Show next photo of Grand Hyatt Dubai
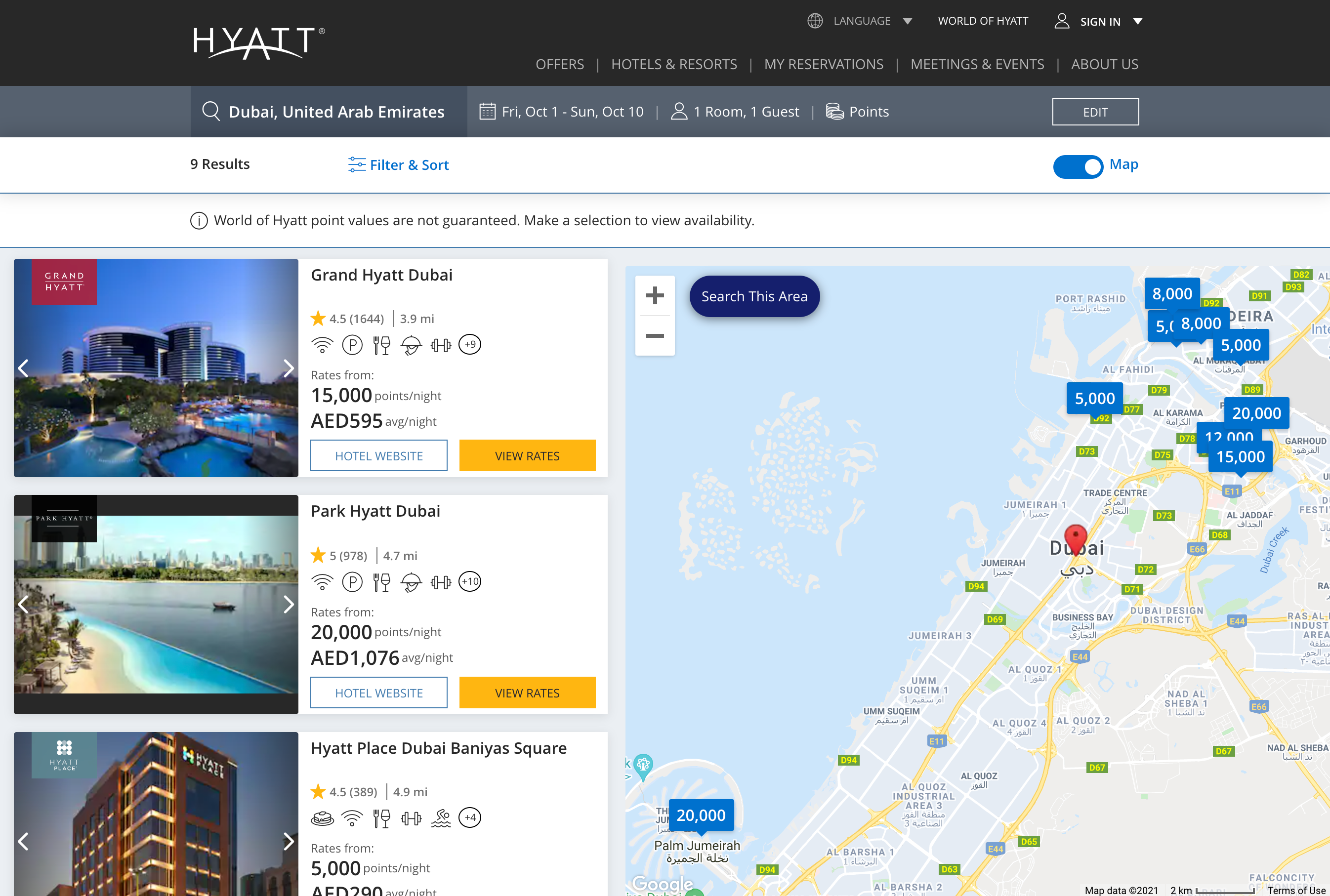This screenshot has height=896, width=1330. tap(288, 368)
